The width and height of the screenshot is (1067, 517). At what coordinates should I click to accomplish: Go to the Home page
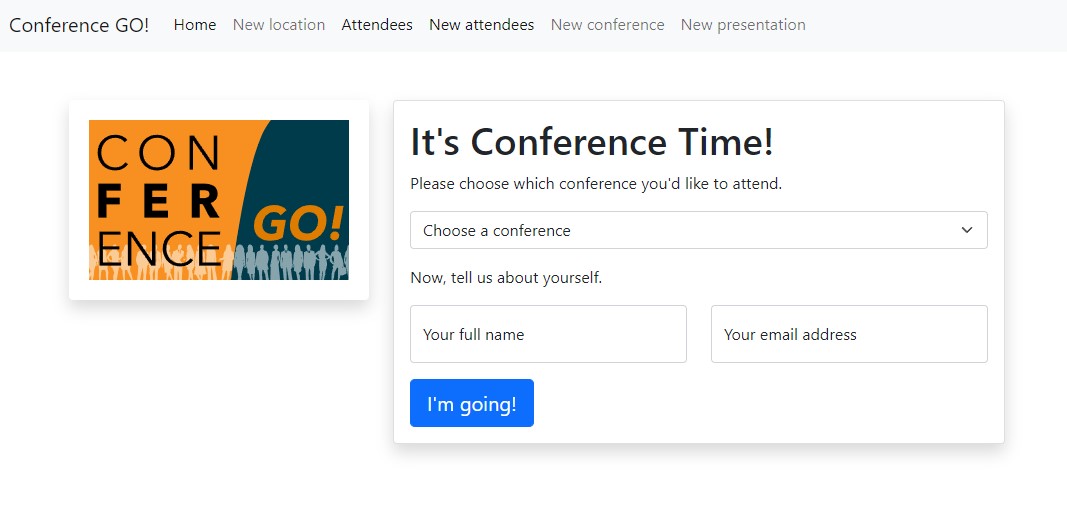pyautogui.click(x=195, y=25)
